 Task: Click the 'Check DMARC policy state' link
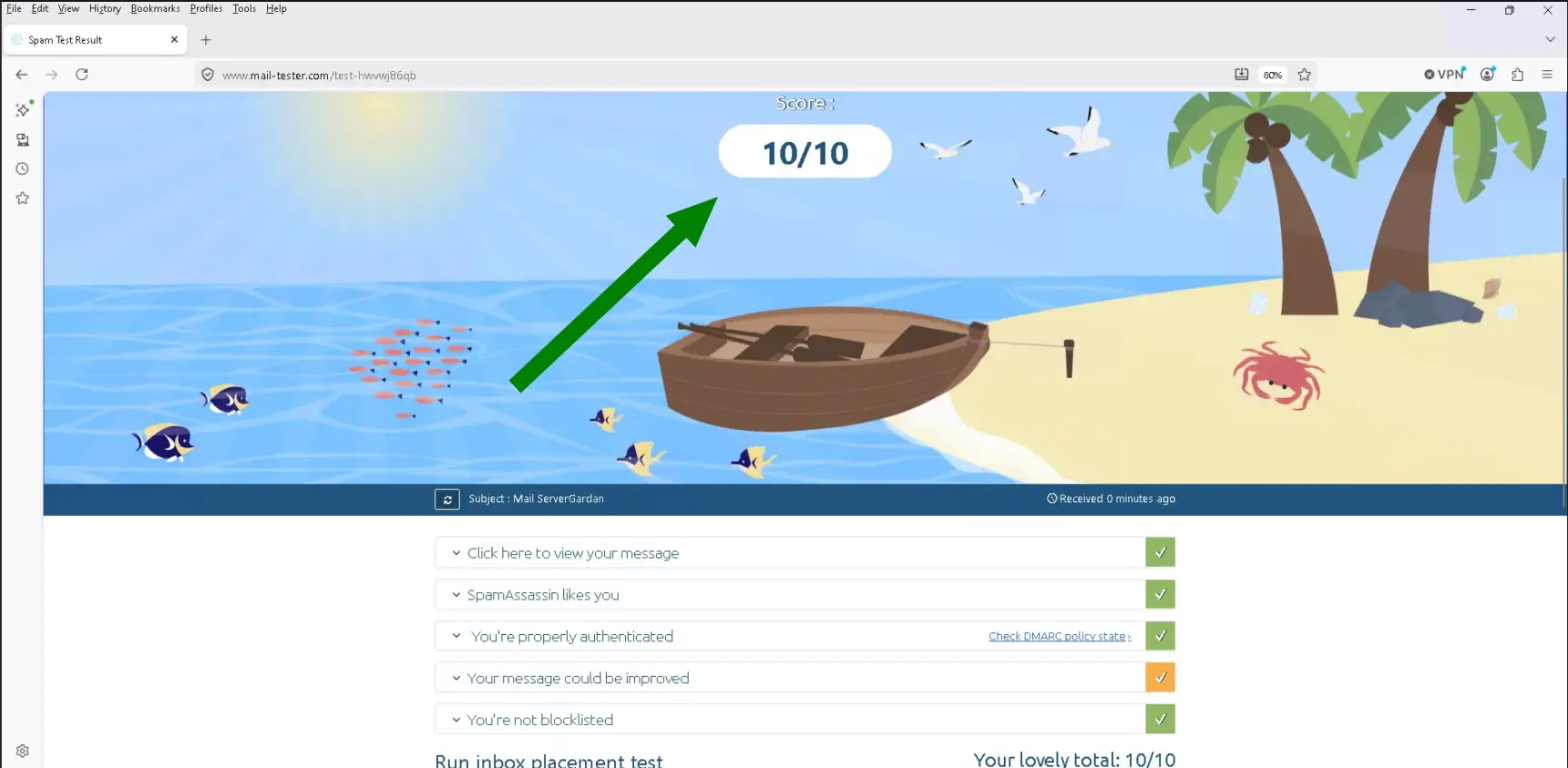(x=1060, y=636)
